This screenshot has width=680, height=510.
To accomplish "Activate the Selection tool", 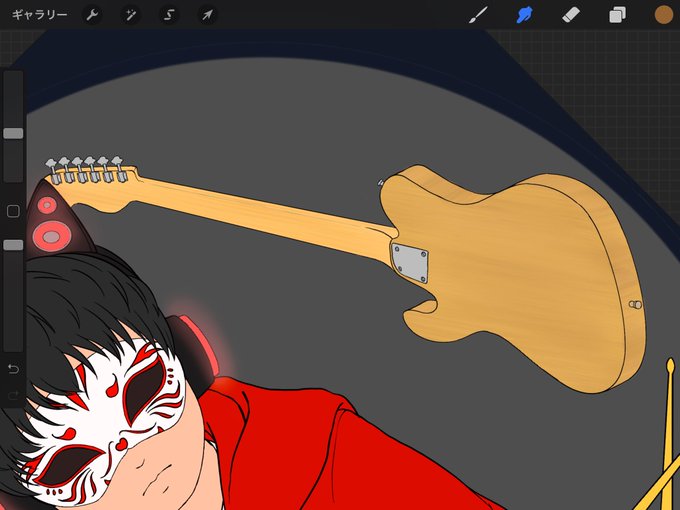I will pos(169,15).
